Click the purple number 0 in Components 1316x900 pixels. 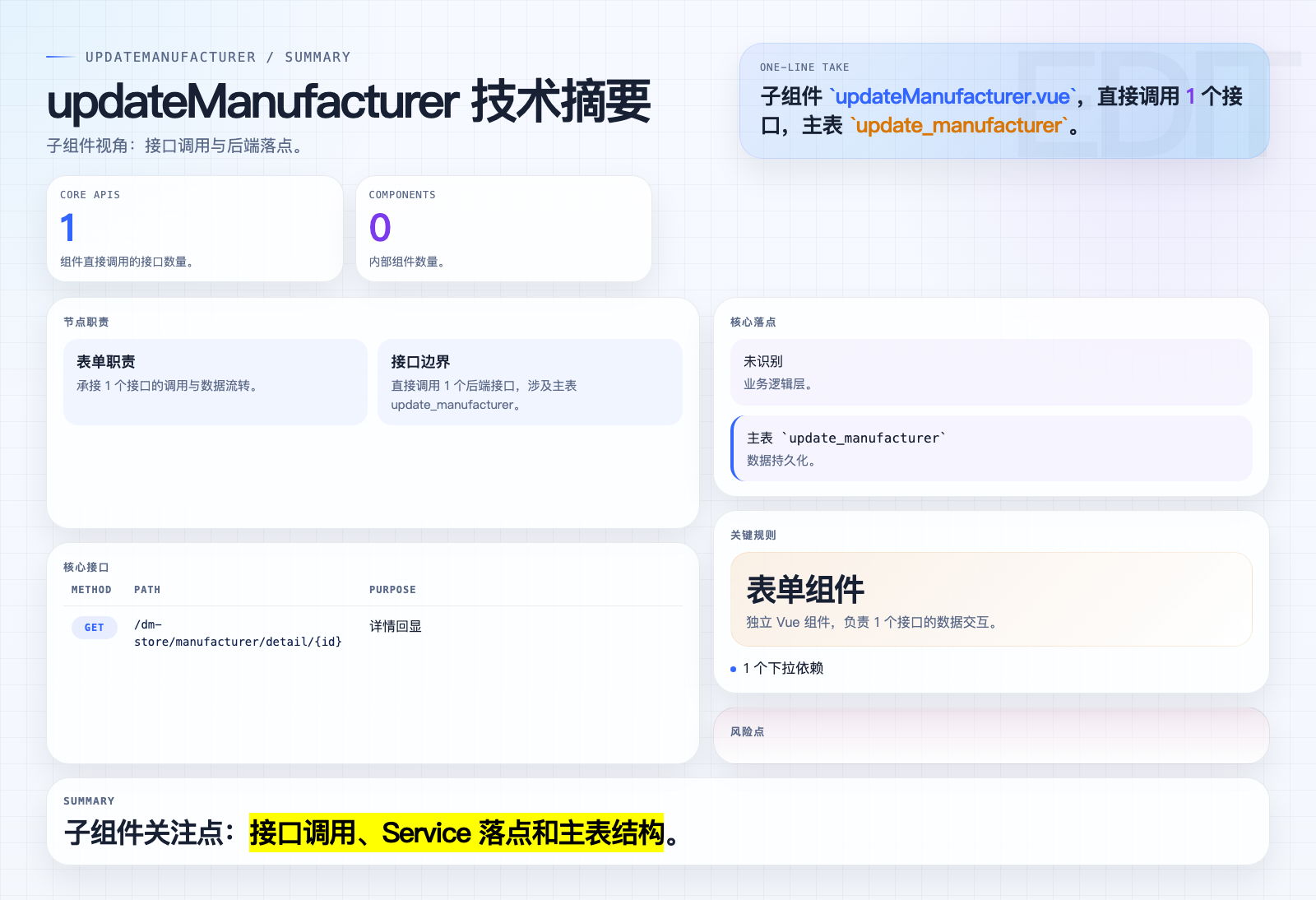point(380,227)
